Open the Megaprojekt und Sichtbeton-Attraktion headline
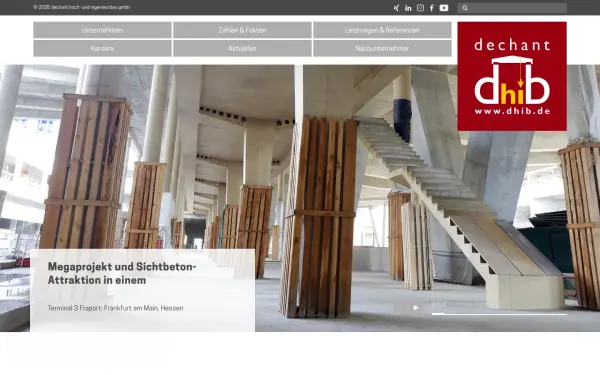 (122, 273)
